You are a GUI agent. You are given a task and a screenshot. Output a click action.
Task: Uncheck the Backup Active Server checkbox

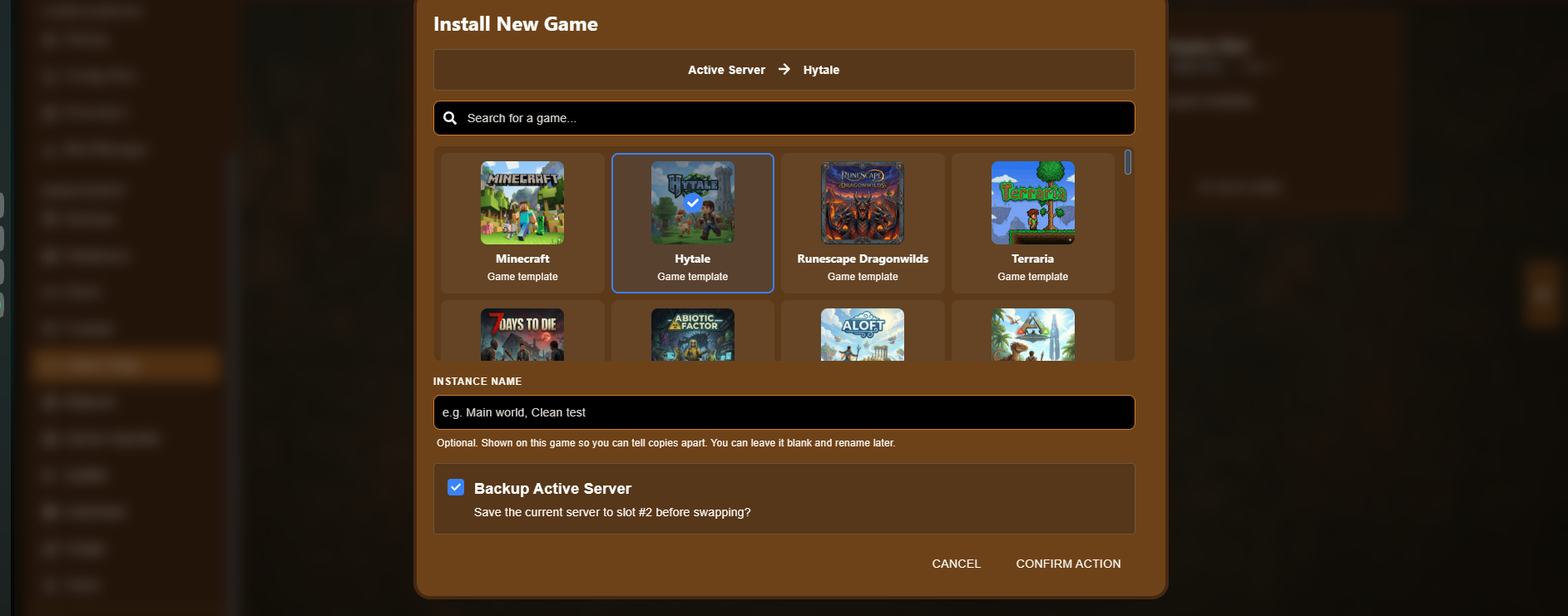point(456,487)
